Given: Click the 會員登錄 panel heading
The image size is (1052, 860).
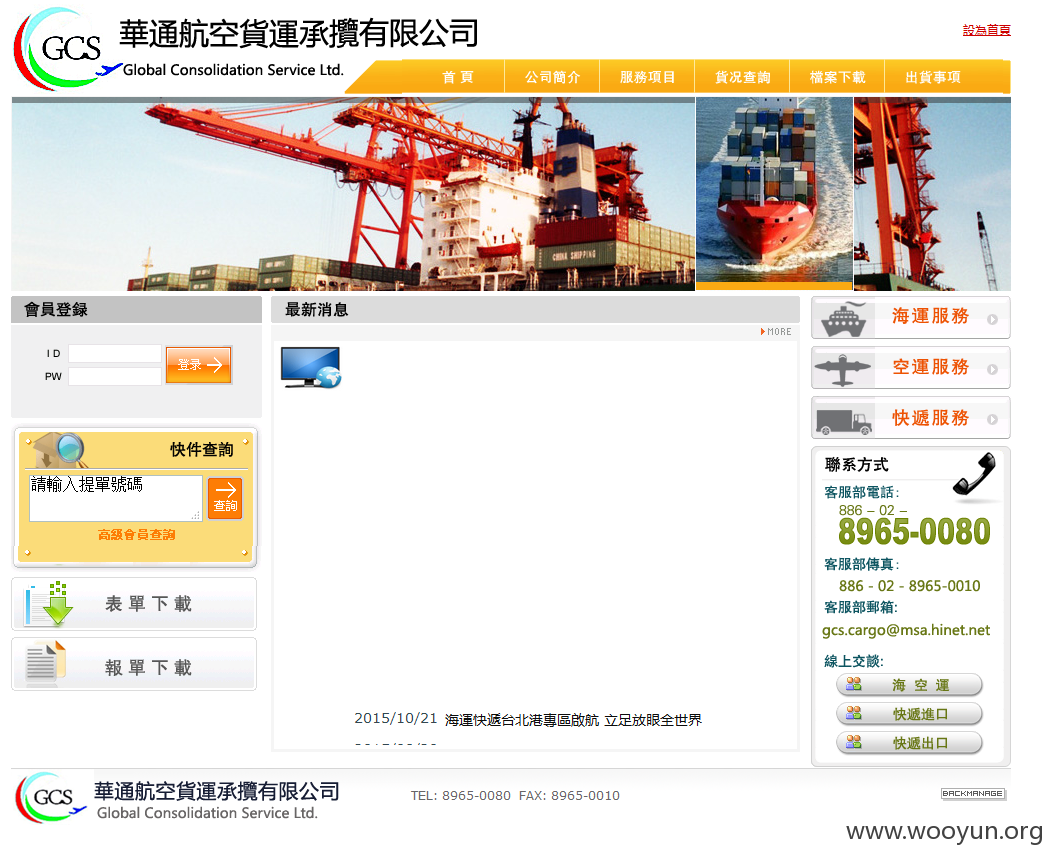Looking at the screenshot, I should click(56, 310).
